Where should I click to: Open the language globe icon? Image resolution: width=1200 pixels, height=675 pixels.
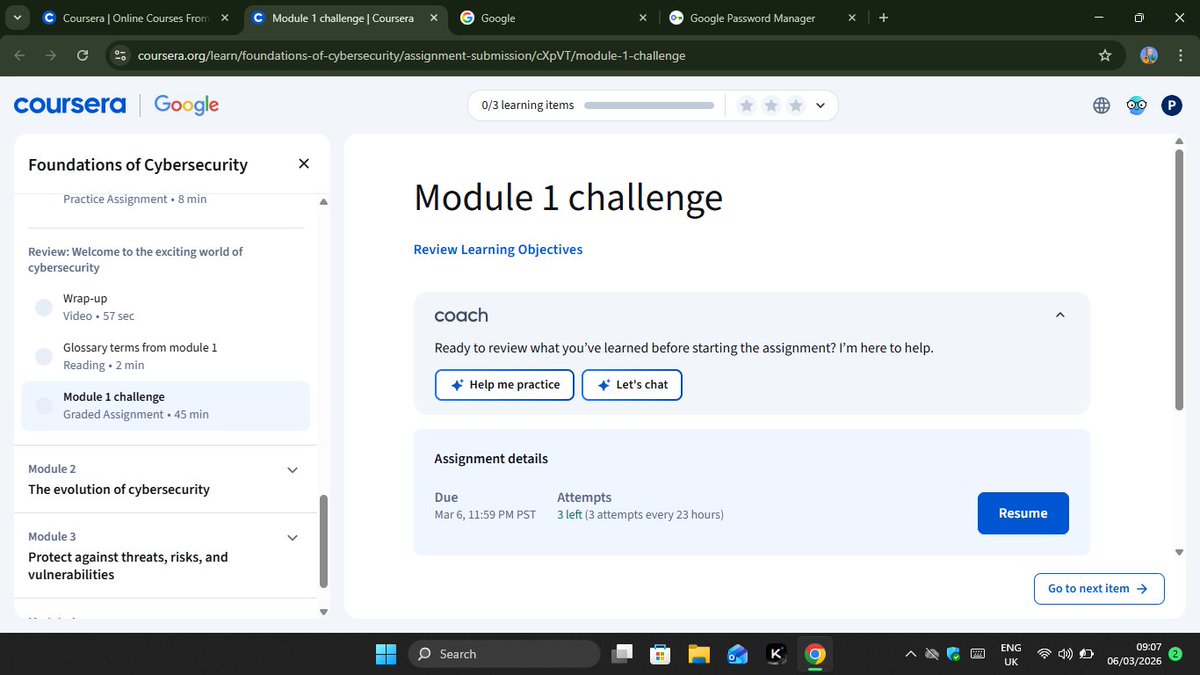tap(1101, 105)
